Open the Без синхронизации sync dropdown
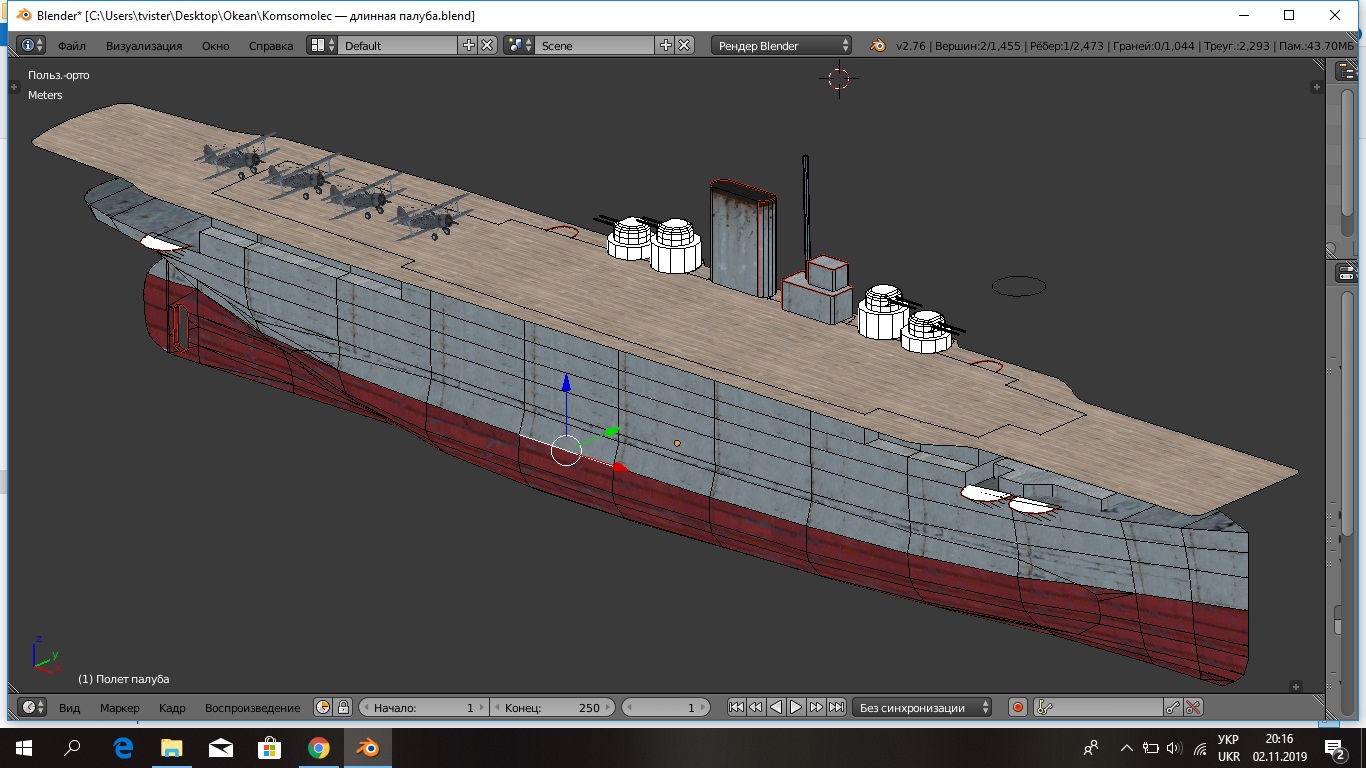Screen dimensions: 1366x768 tap(920, 707)
